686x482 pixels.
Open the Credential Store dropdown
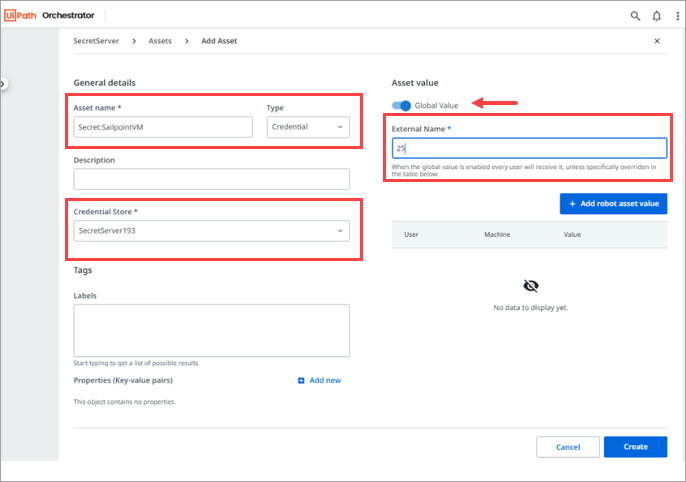tap(211, 231)
